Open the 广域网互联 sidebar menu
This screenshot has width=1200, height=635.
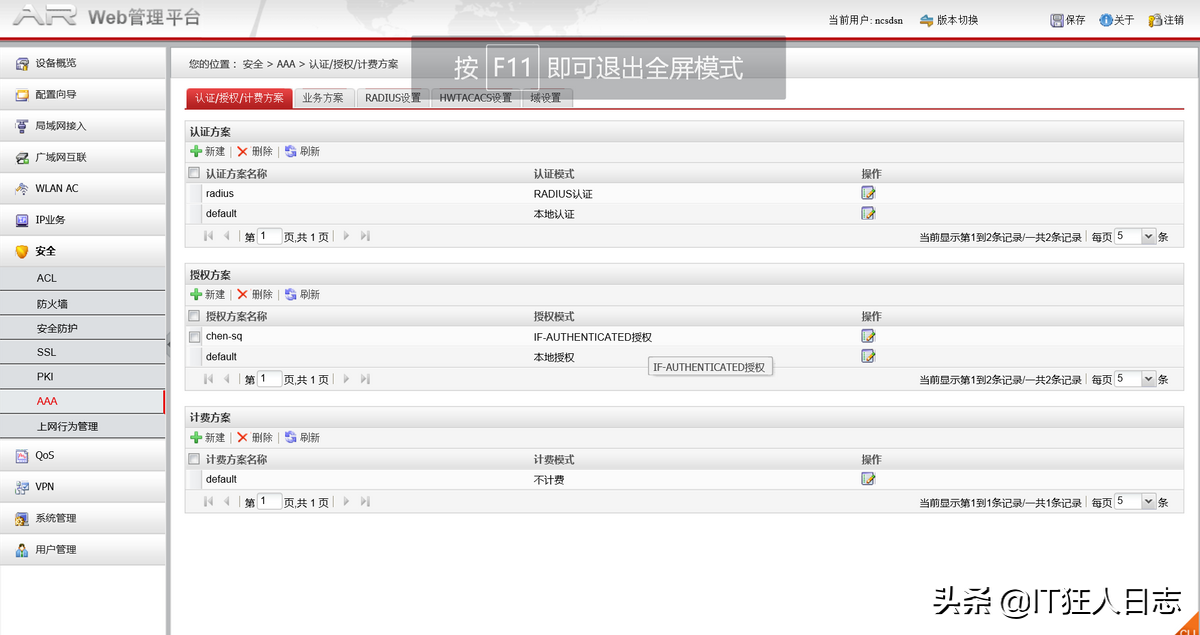click(x=83, y=157)
